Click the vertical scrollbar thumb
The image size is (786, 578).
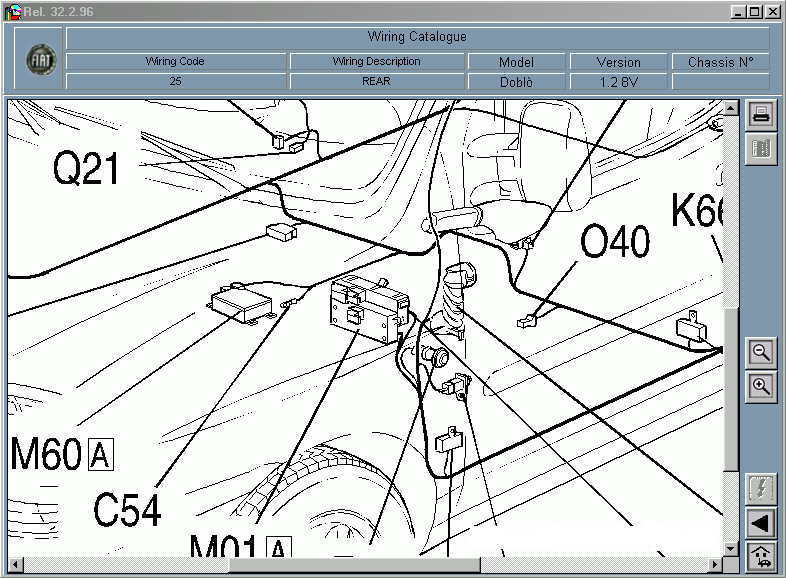(731, 390)
